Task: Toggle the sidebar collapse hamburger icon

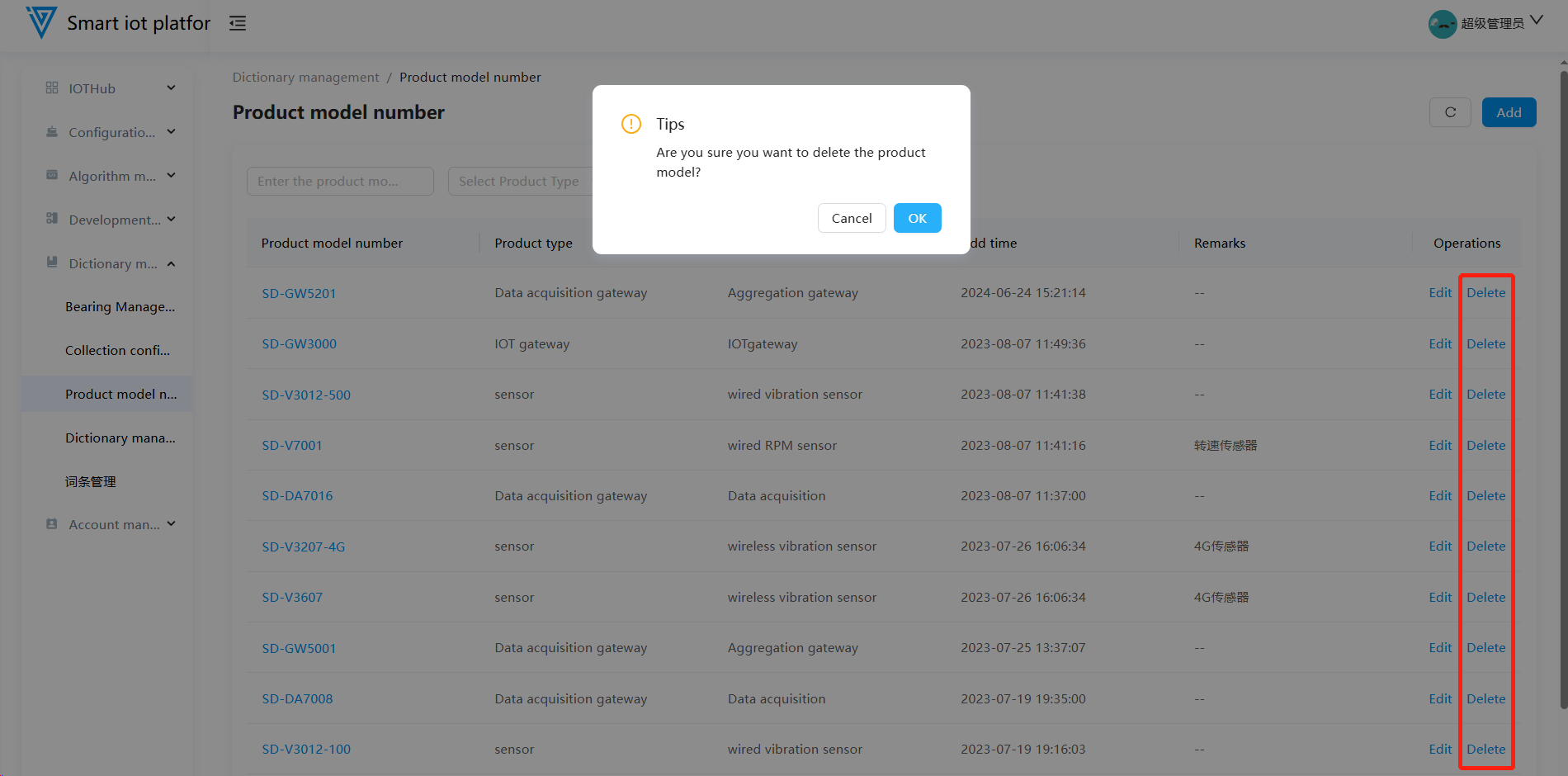Action: [238, 23]
